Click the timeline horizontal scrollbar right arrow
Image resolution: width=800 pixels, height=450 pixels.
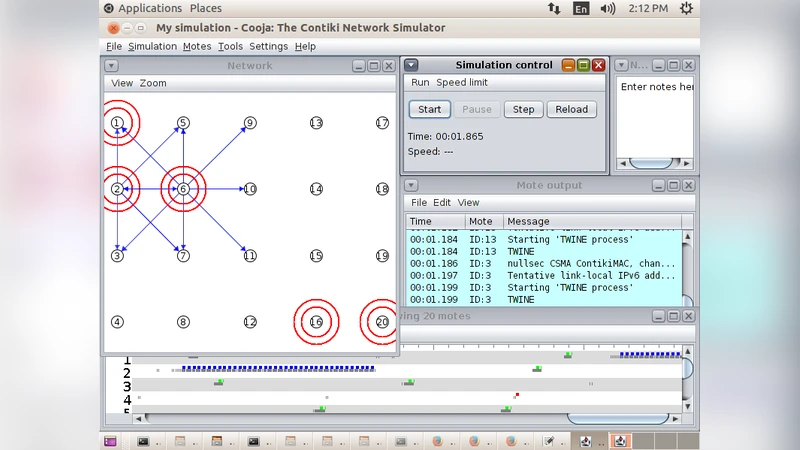point(676,419)
